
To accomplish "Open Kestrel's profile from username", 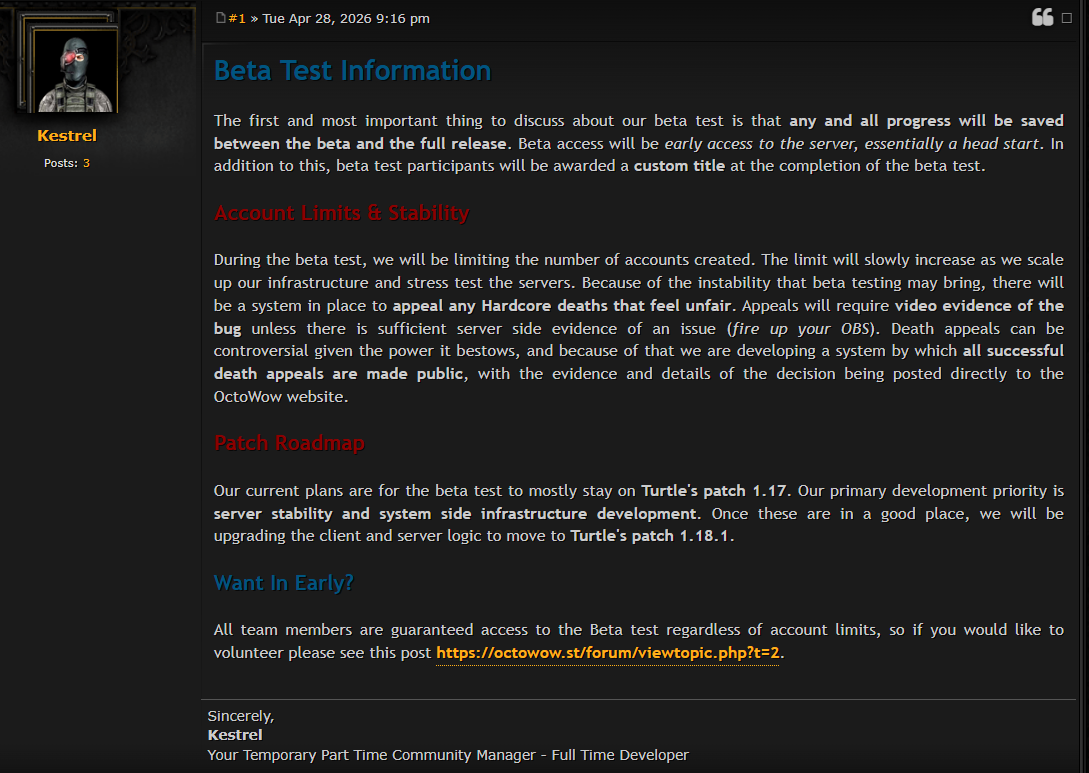I will 67,135.
